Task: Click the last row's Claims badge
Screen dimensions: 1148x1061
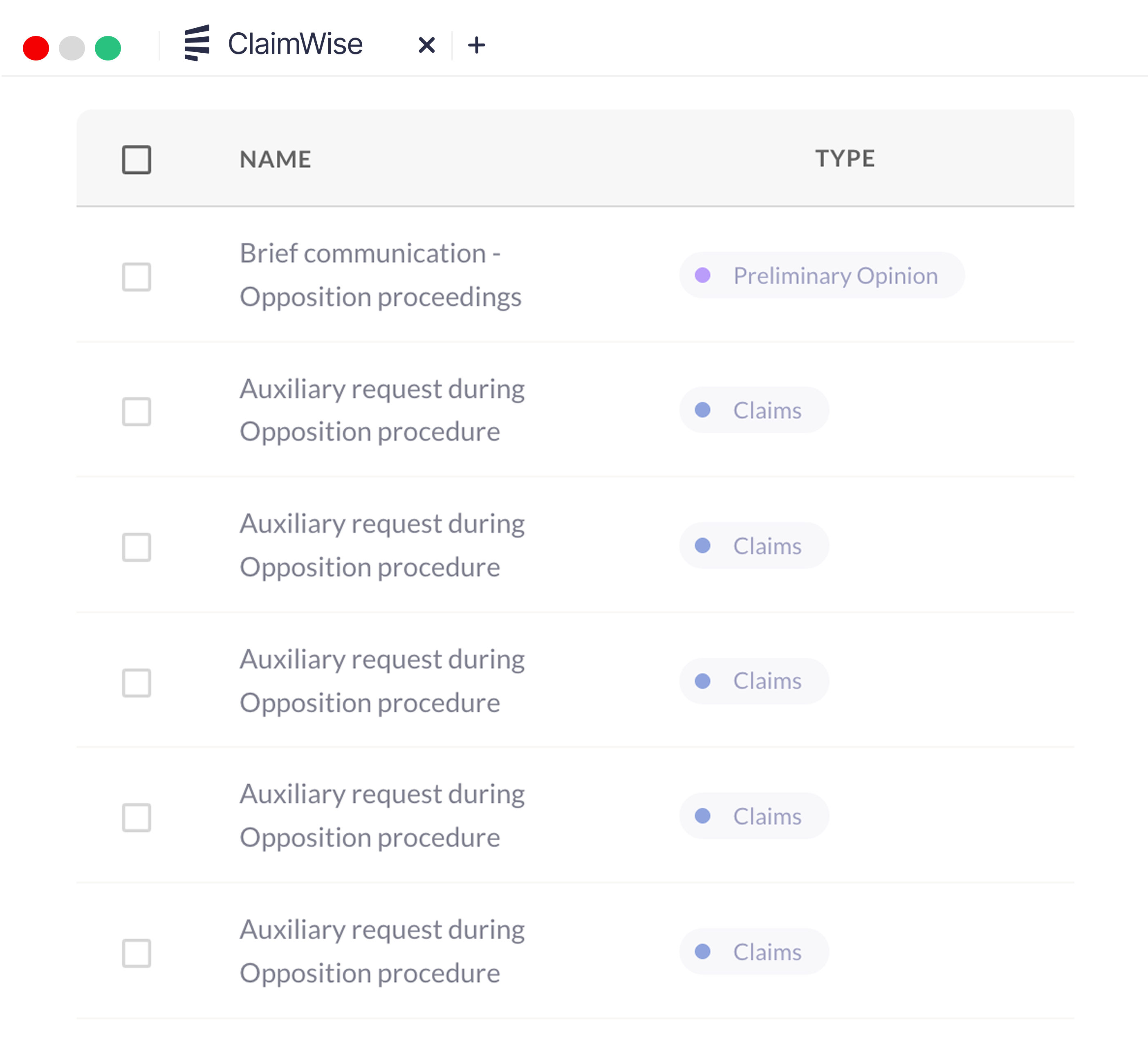Action: (x=753, y=952)
